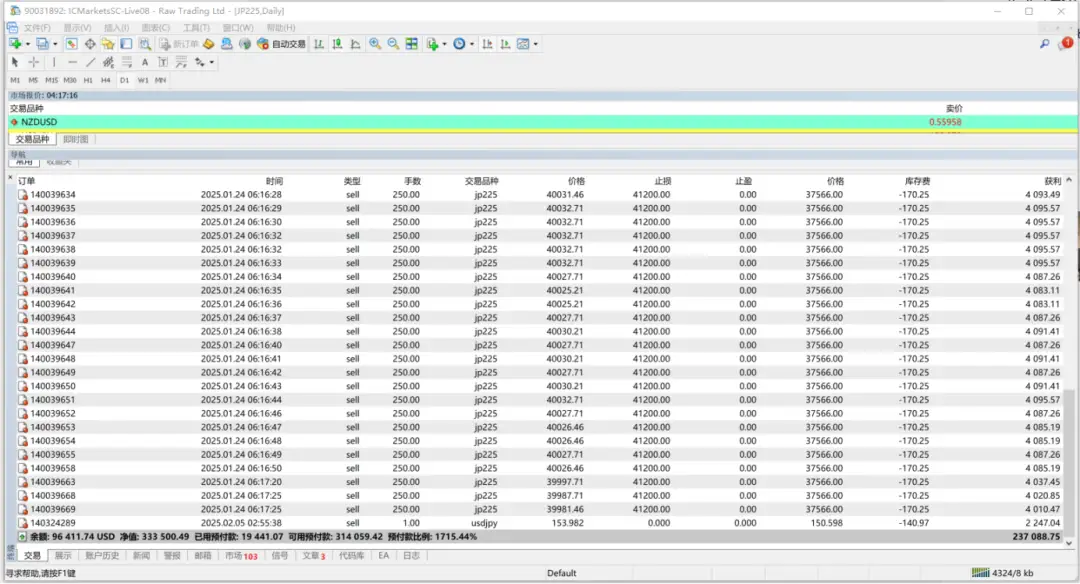Screen dimensions: 1080x584
Task: Toggle the Terminal panel icon
Action: click(x=126, y=44)
